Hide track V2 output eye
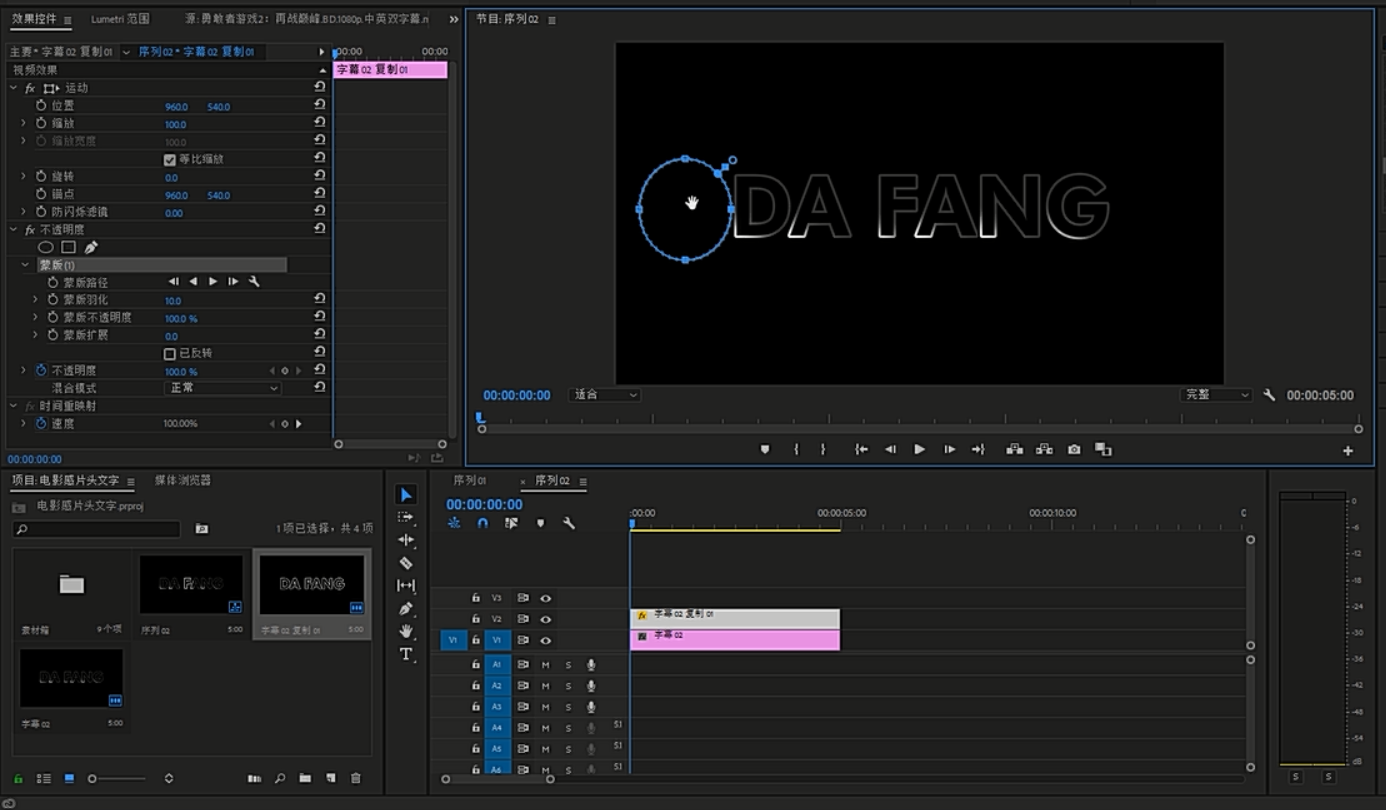Viewport: 1386px width, 810px height. tap(546, 619)
